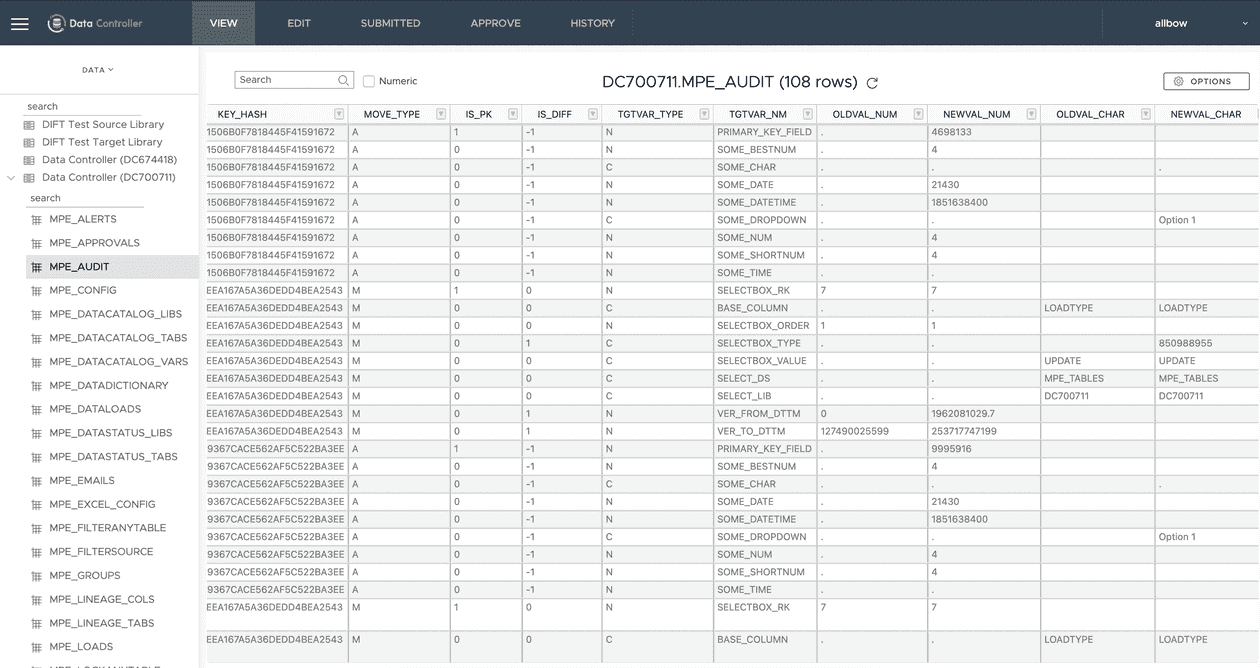Click the NEWVAL_CHAR column header
The width and height of the screenshot is (1260, 668).
(1206, 114)
